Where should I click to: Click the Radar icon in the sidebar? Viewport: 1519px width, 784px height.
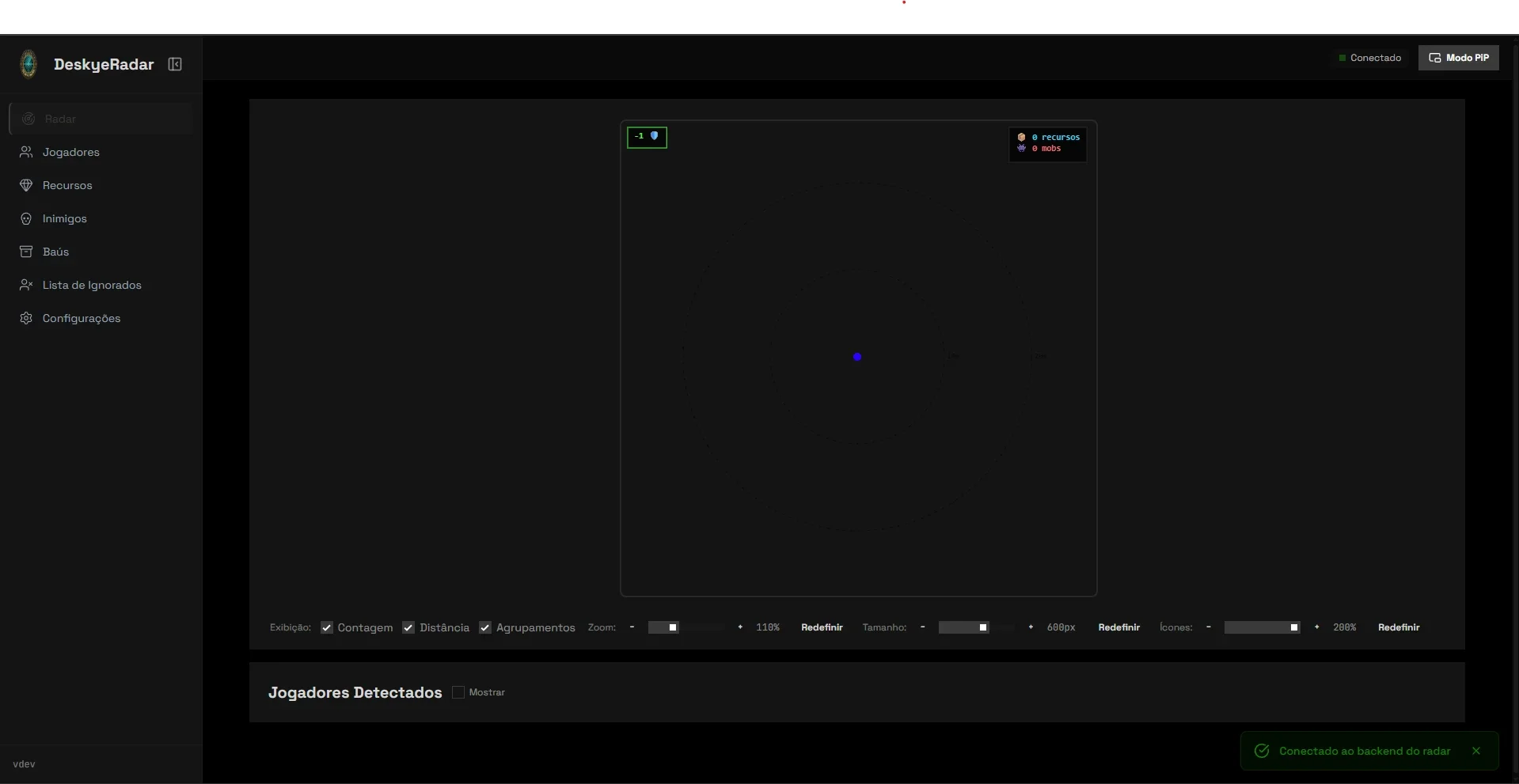[x=28, y=119]
